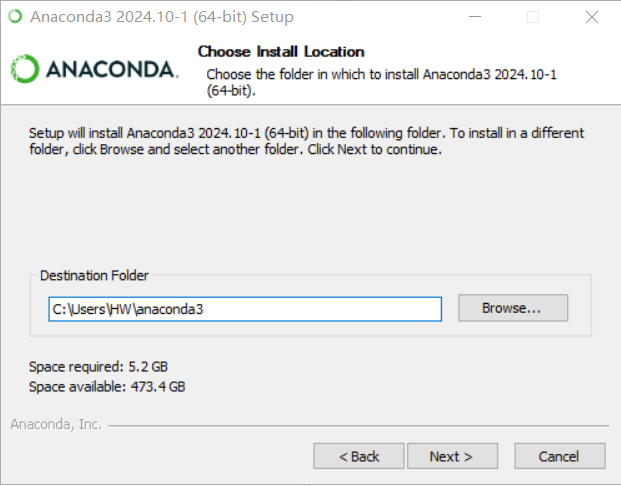Click the 'Setup will install Anaconda3' instruction paragraph
The height and width of the screenshot is (486, 621).
coord(306,141)
